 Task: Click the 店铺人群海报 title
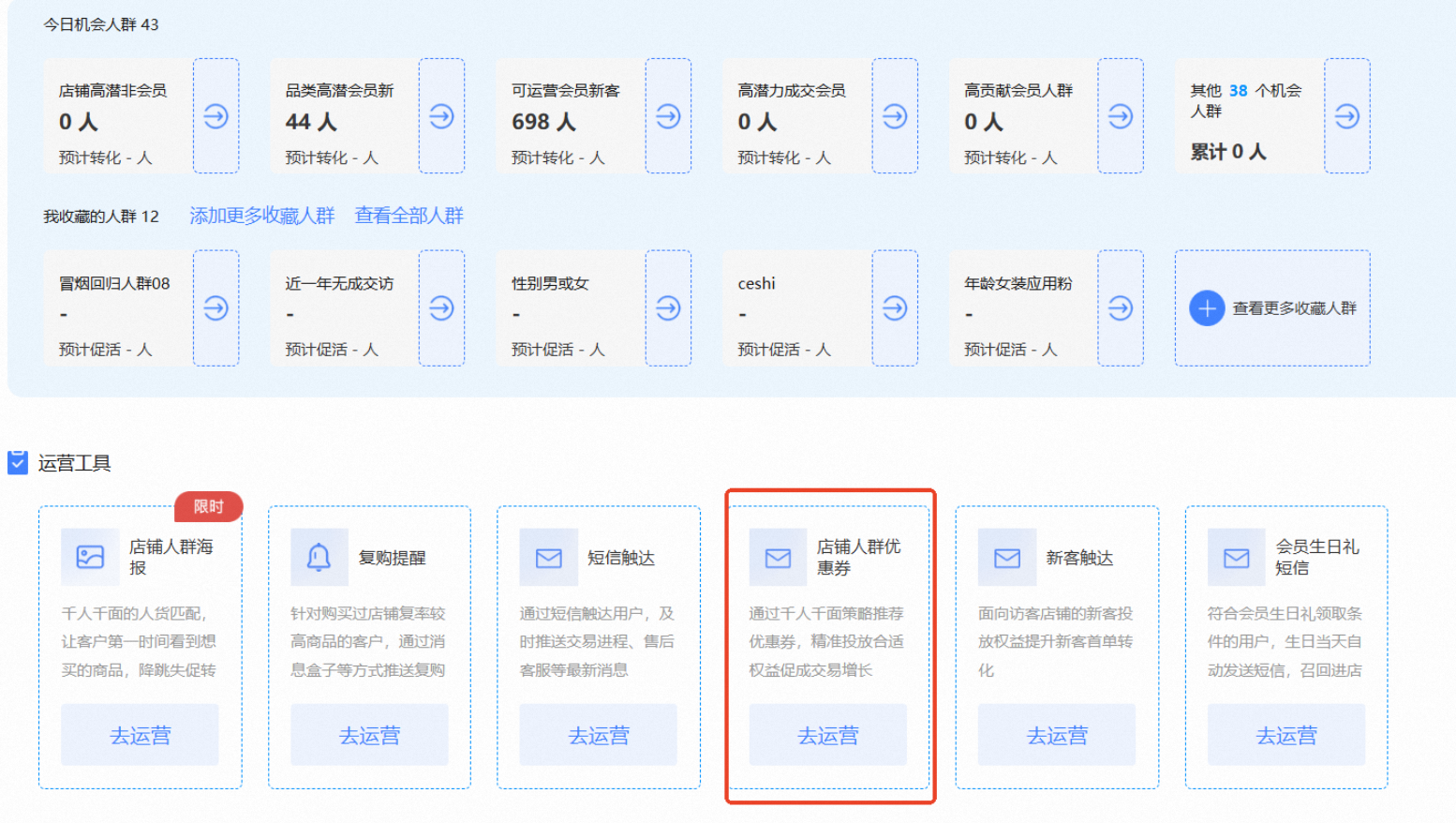[x=171, y=557]
